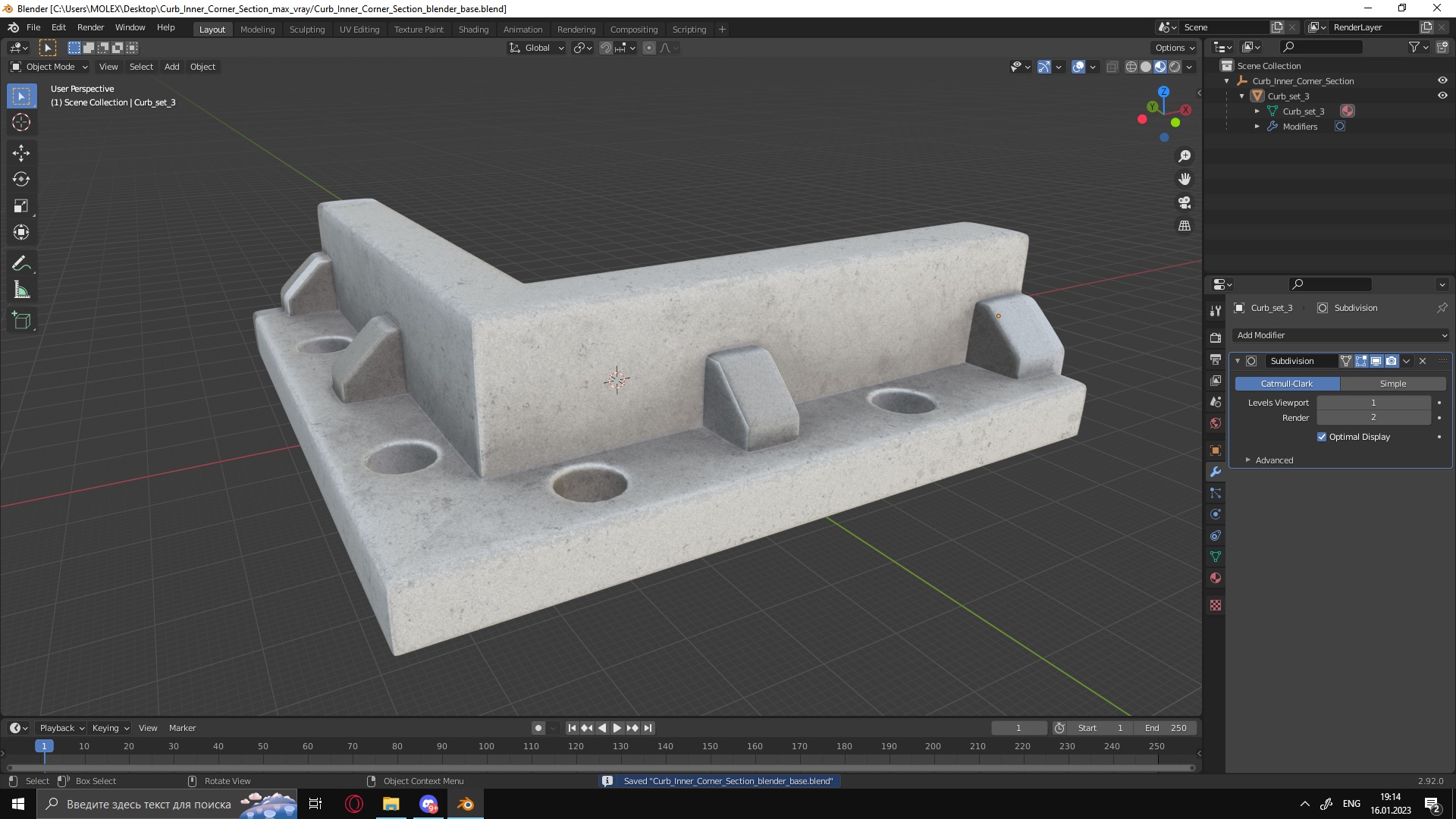Select the Rotate tool
The width and height of the screenshot is (1456, 819).
(x=21, y=179)
